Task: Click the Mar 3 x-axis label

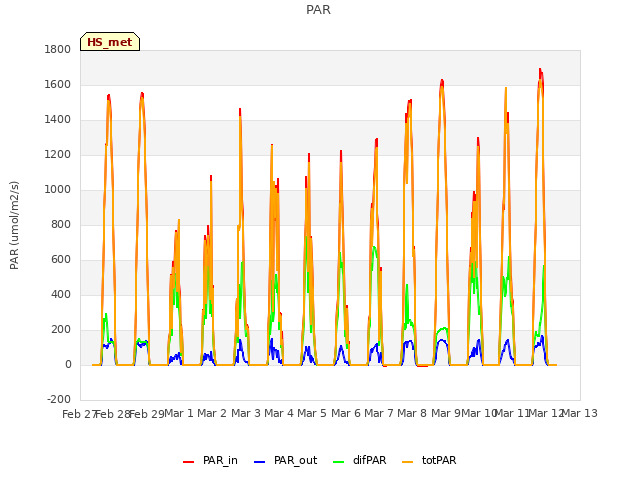Action: tap(246, 414)
